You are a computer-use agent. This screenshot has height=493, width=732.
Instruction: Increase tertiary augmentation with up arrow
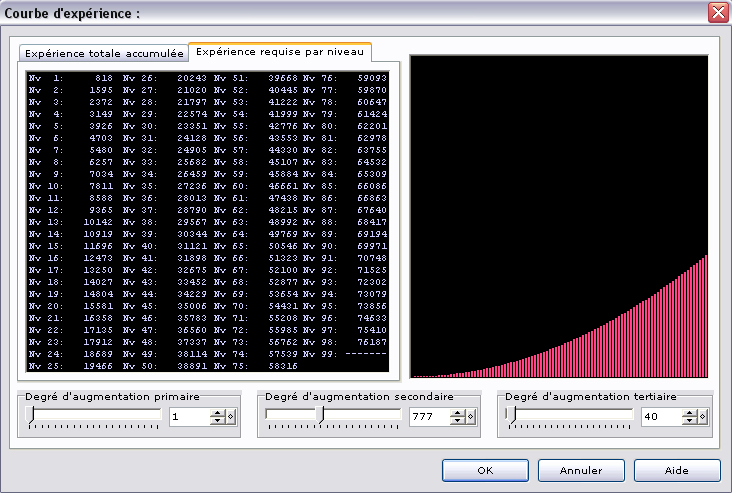(688, 413)
